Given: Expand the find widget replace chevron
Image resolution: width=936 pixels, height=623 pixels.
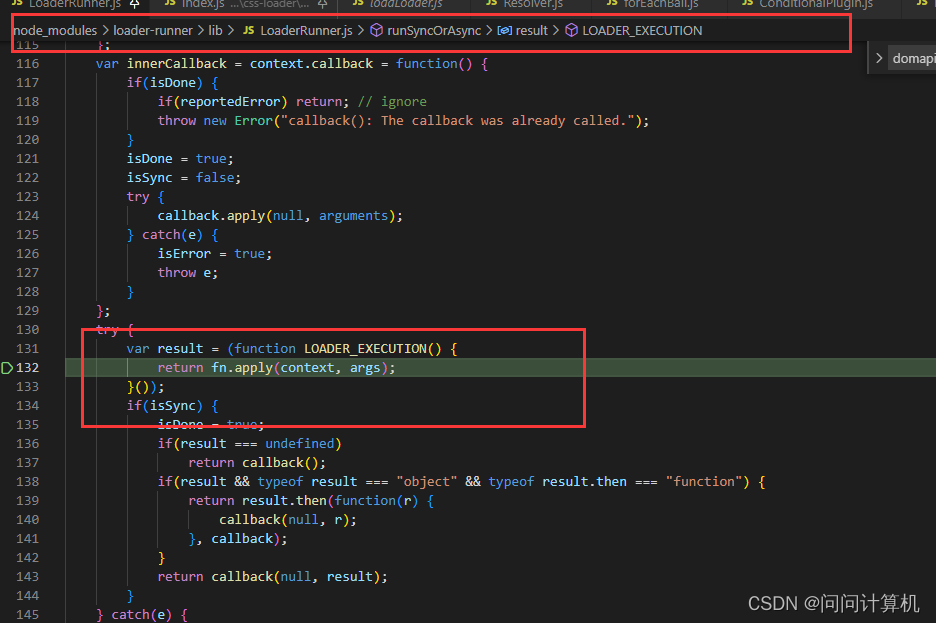Looking at the screenshot, I should (x=879, y=58).
